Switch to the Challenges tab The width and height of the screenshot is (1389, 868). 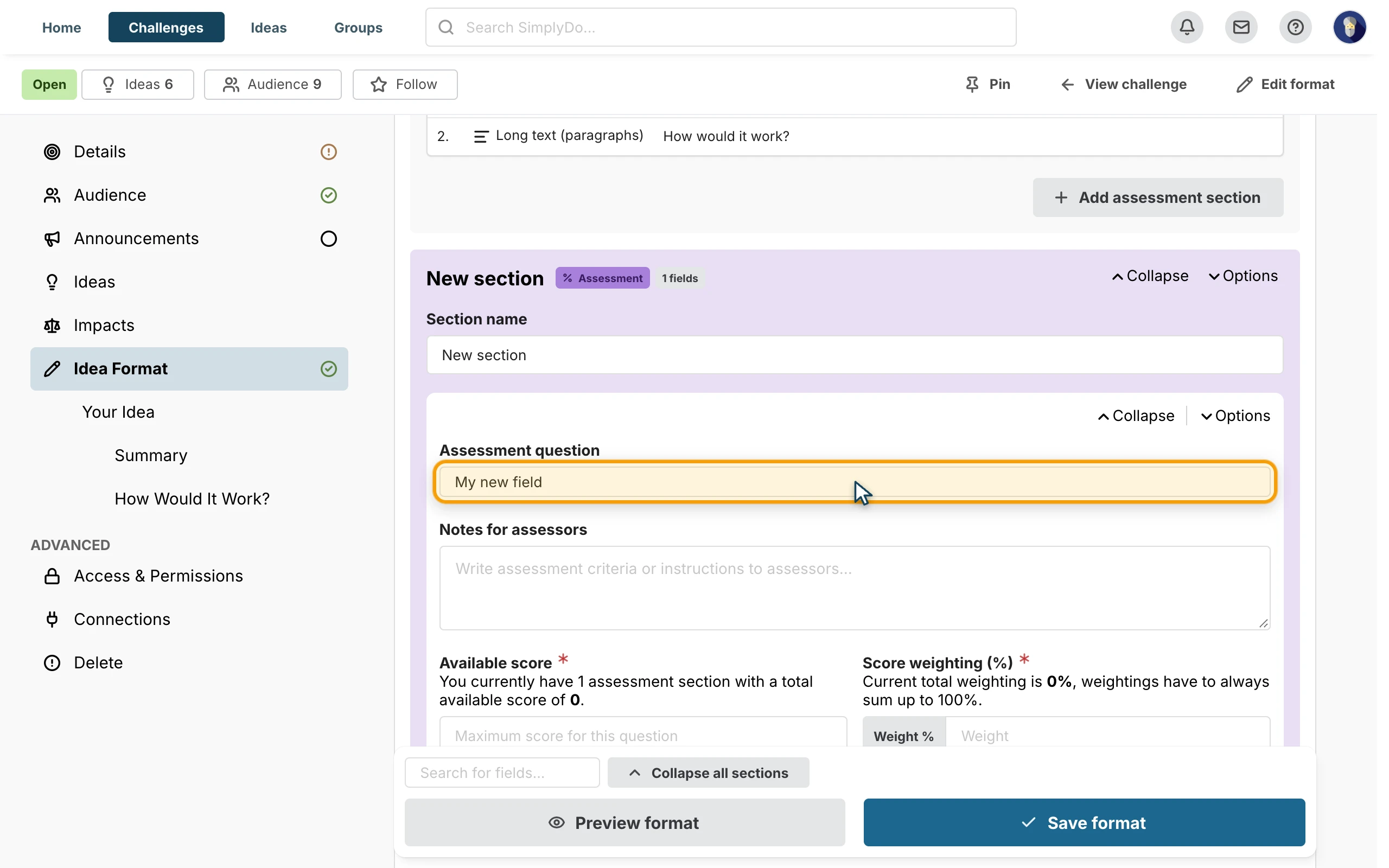[166, 27]
